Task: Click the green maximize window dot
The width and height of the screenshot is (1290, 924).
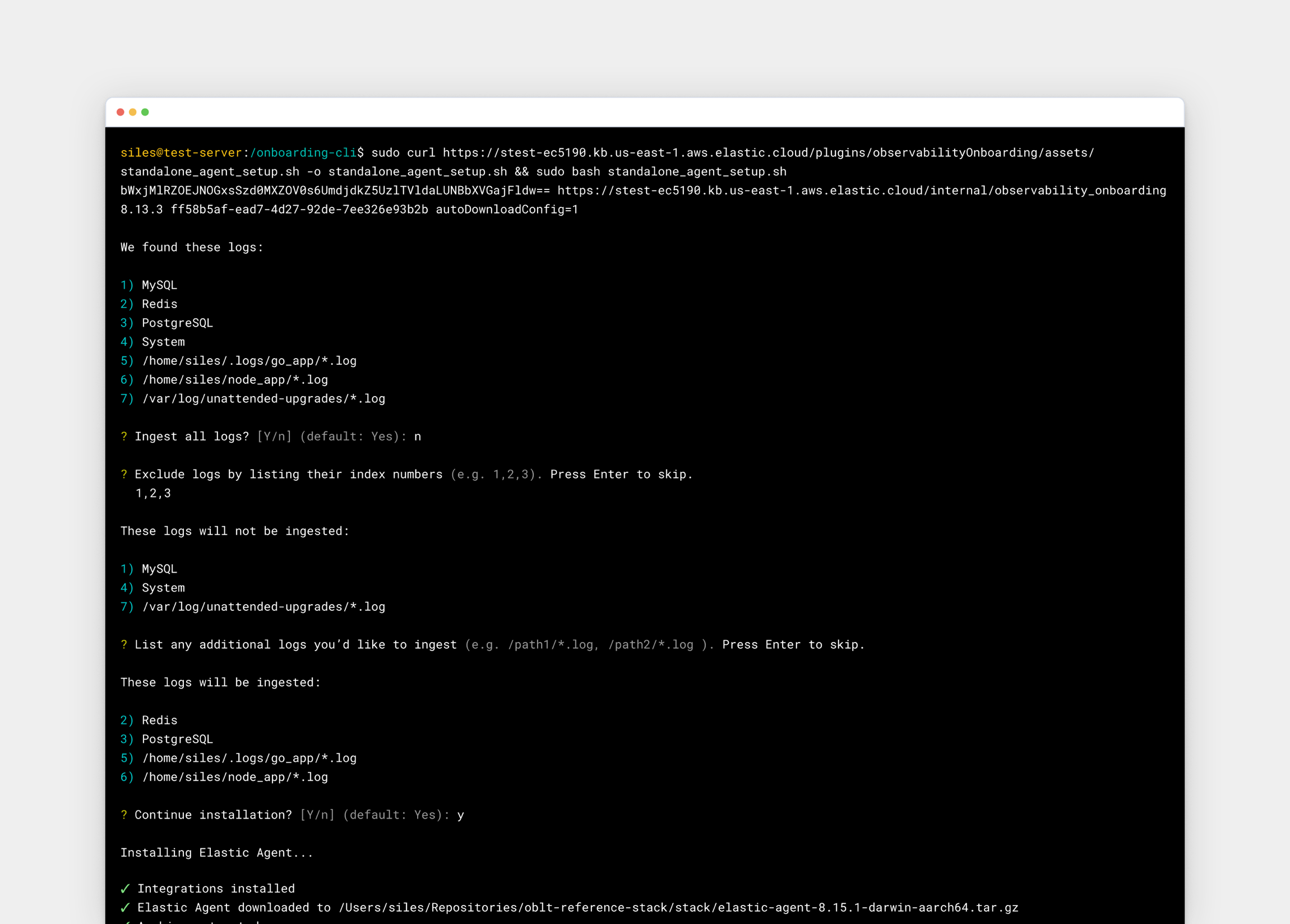Action: [x=145, y=112]
